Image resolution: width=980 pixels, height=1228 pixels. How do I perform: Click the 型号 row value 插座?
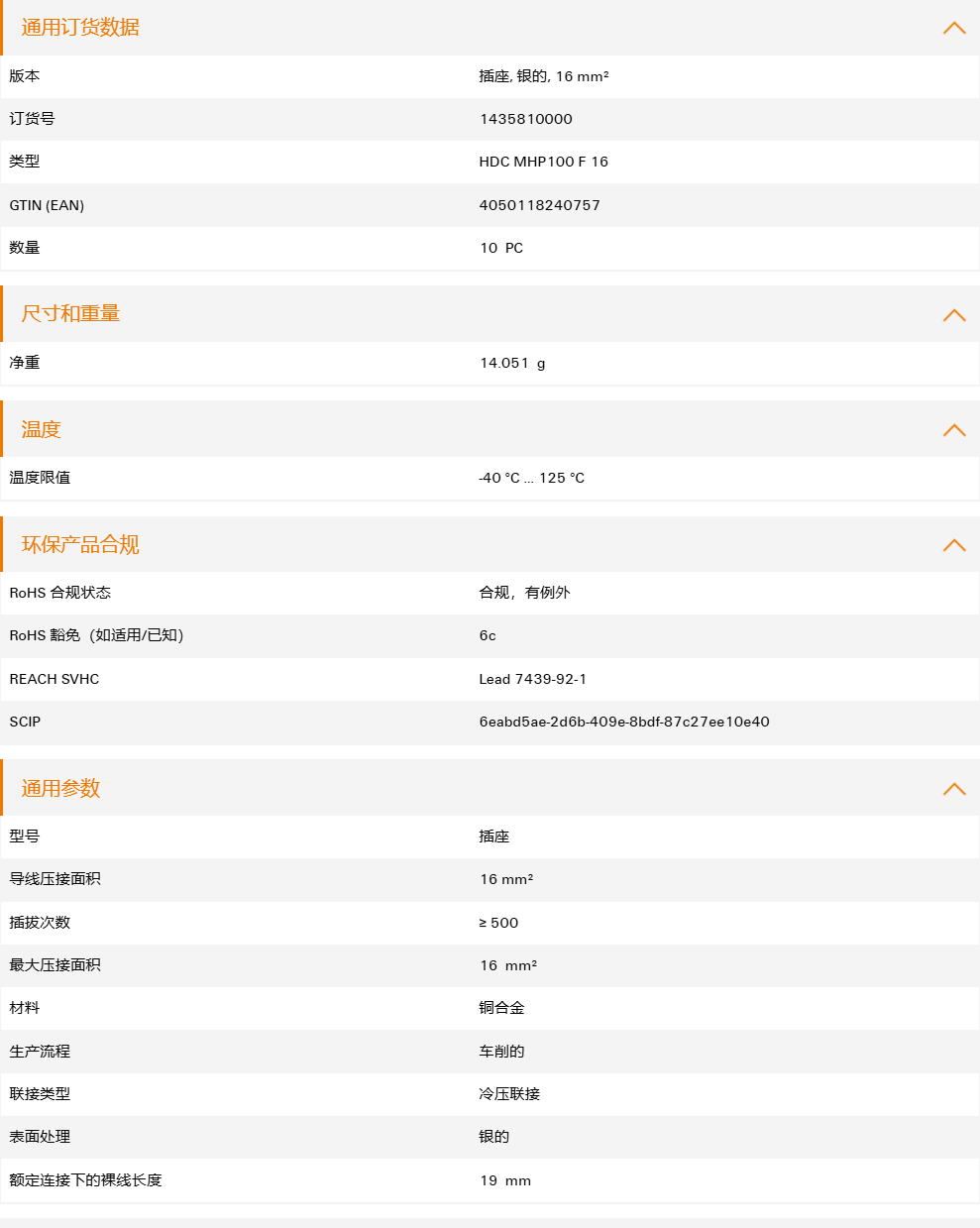point(494,837)
